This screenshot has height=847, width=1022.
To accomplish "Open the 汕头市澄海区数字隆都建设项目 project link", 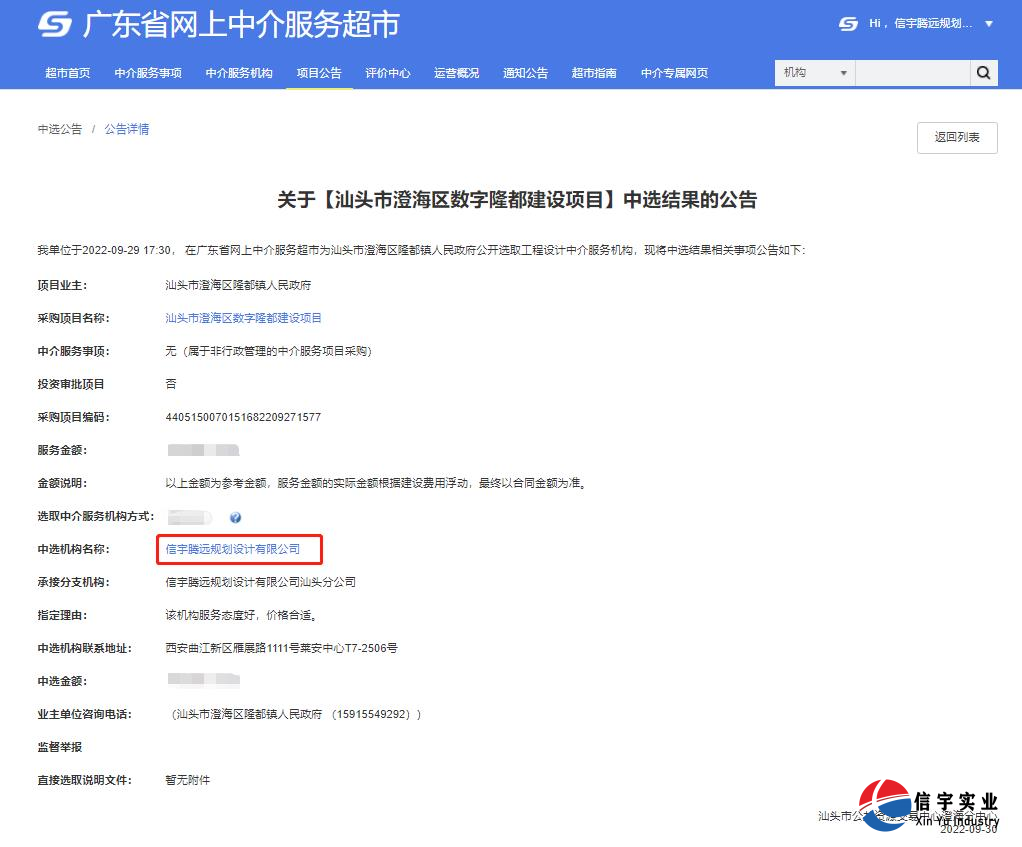I will [x=243, y=318].
